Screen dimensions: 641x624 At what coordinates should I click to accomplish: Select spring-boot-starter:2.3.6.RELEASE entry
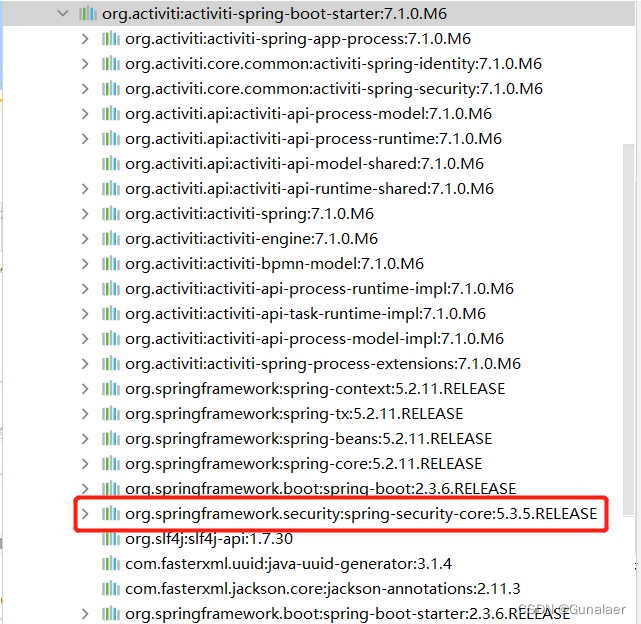347,614
